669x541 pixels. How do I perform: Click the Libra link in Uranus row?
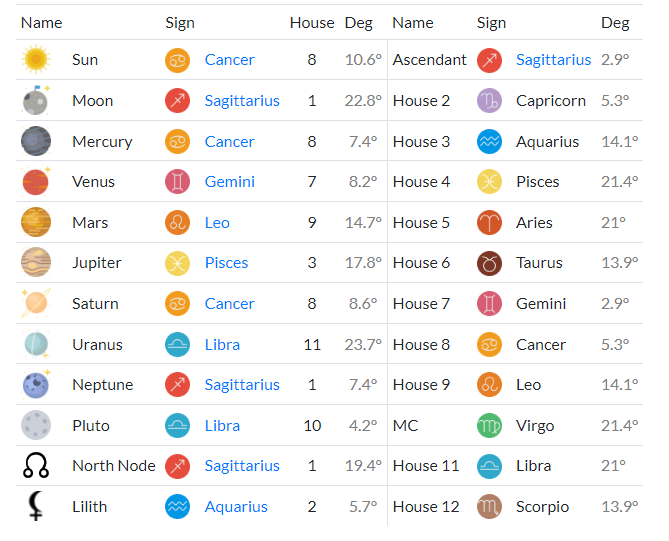(x=222, y=345)
